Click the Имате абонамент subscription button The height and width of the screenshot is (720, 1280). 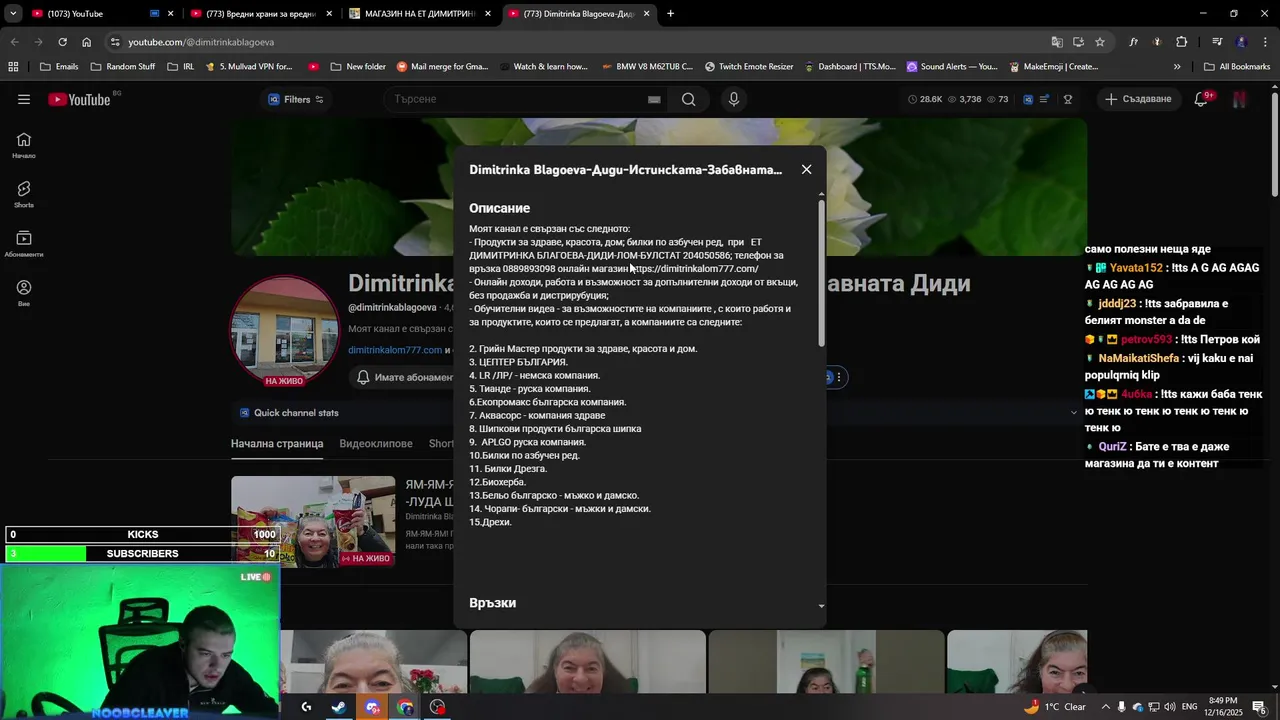point(402,377)
